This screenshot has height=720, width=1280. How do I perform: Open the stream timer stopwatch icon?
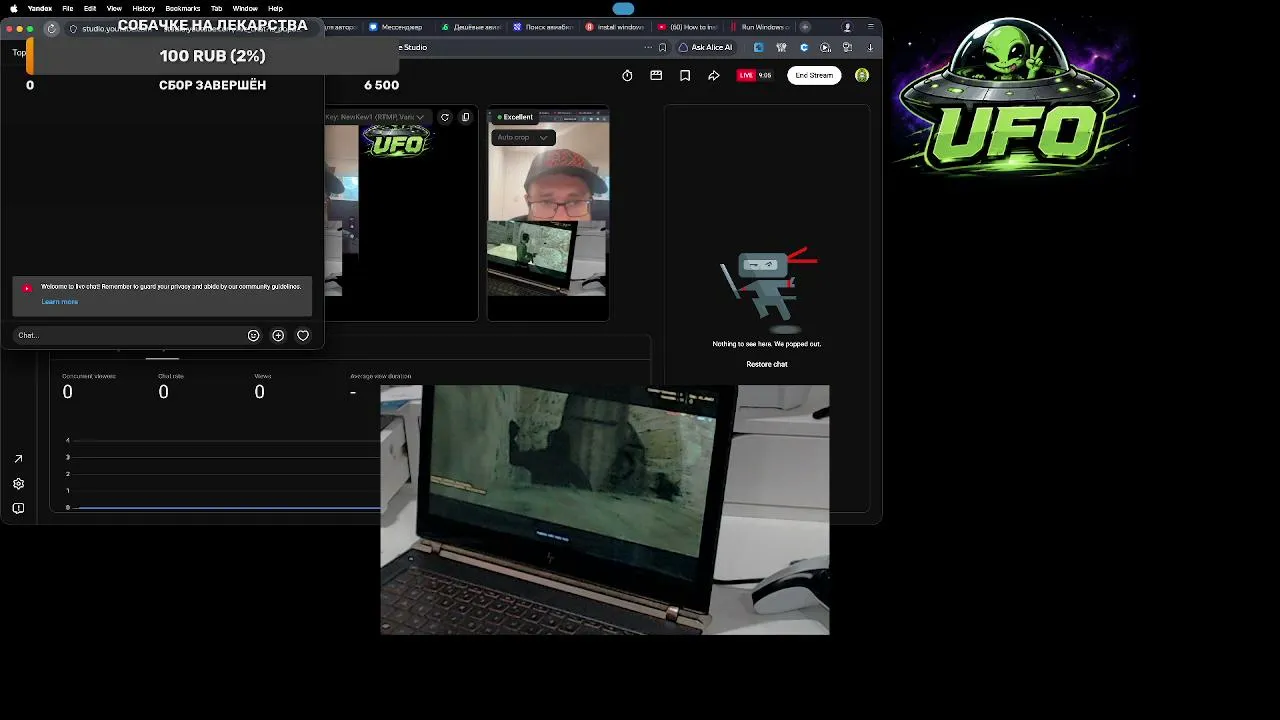tap(627, 75)
